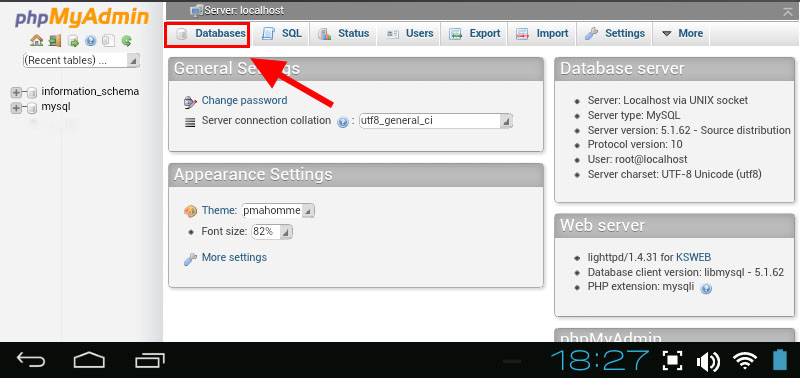Open the Settings tab
This screenshot has height=378, width=800.
tap(615, 34)
